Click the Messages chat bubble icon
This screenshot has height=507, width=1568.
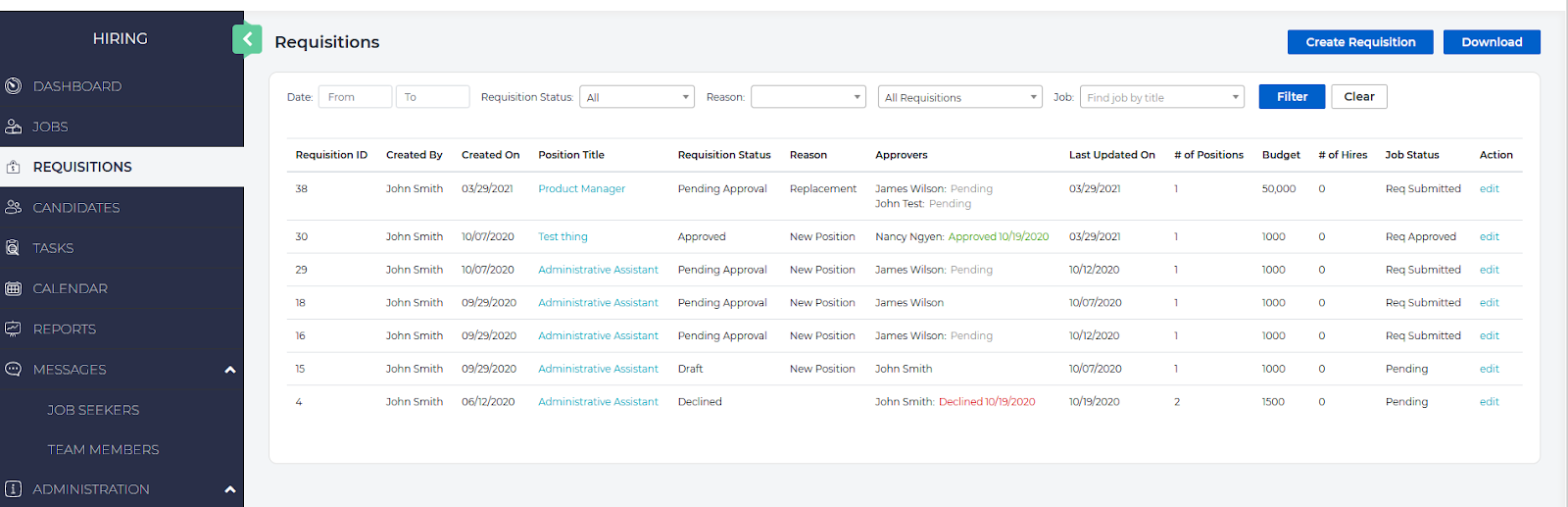[13, 370]
